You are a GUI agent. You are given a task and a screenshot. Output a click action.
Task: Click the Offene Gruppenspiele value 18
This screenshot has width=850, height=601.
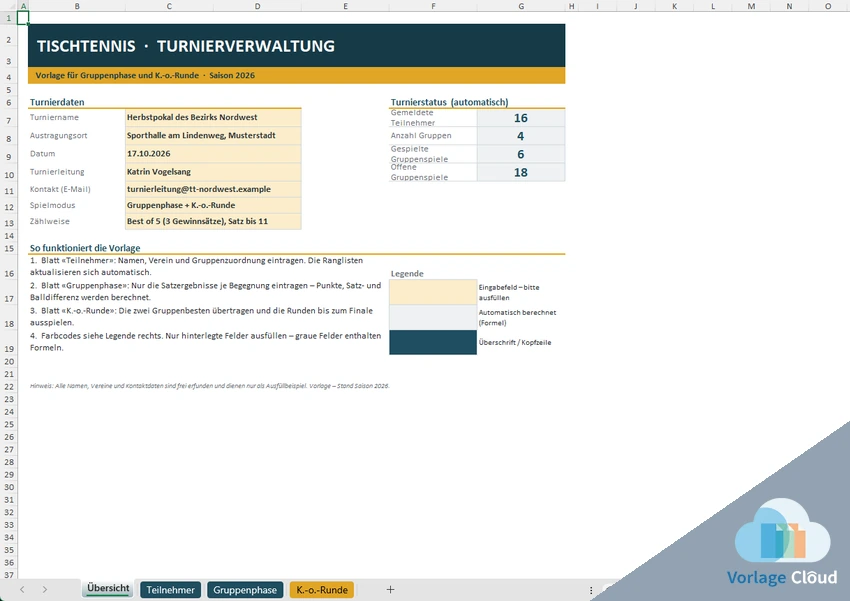[520, 172]
